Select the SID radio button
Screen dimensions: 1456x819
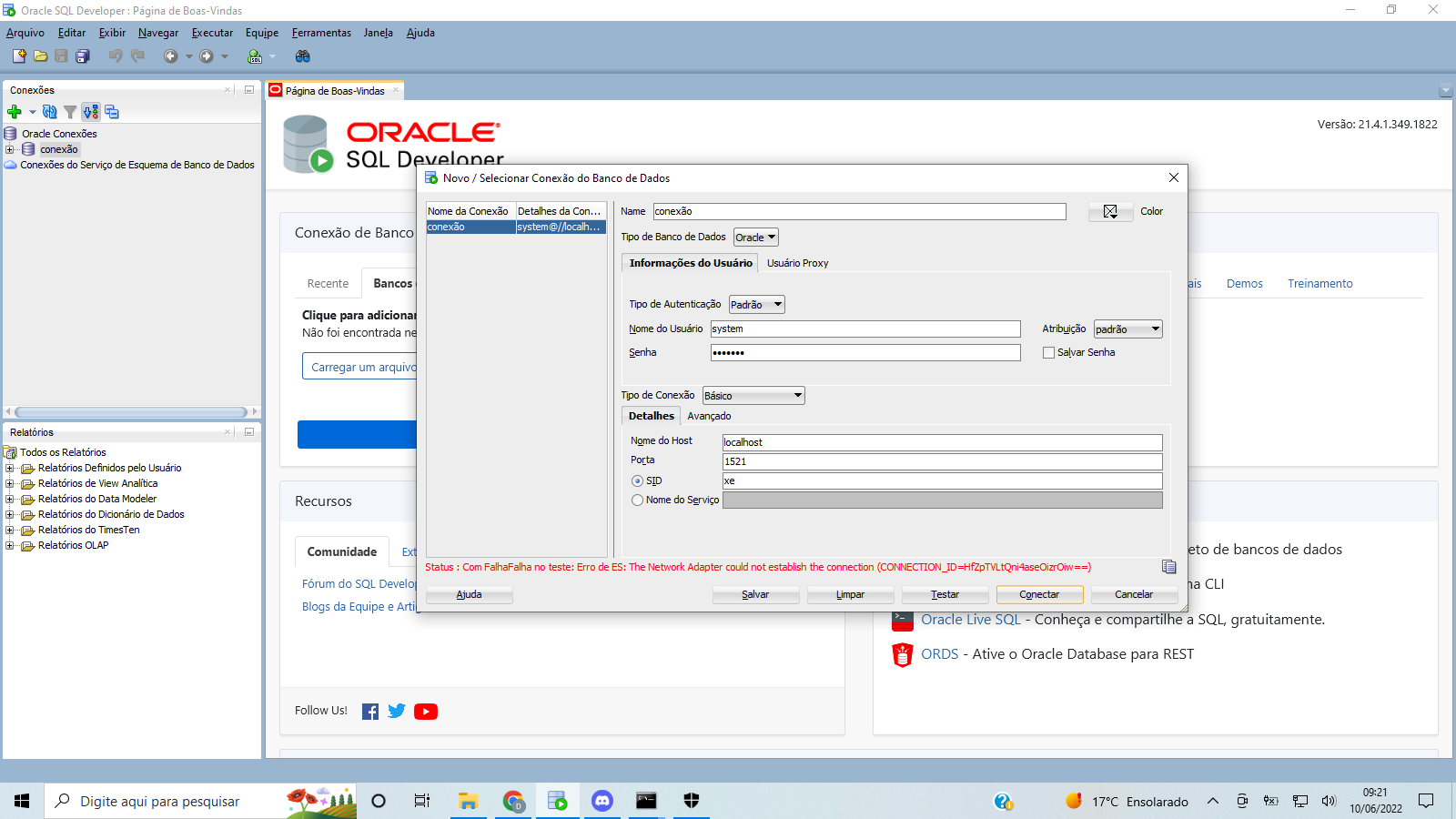(x=637, y=480)
